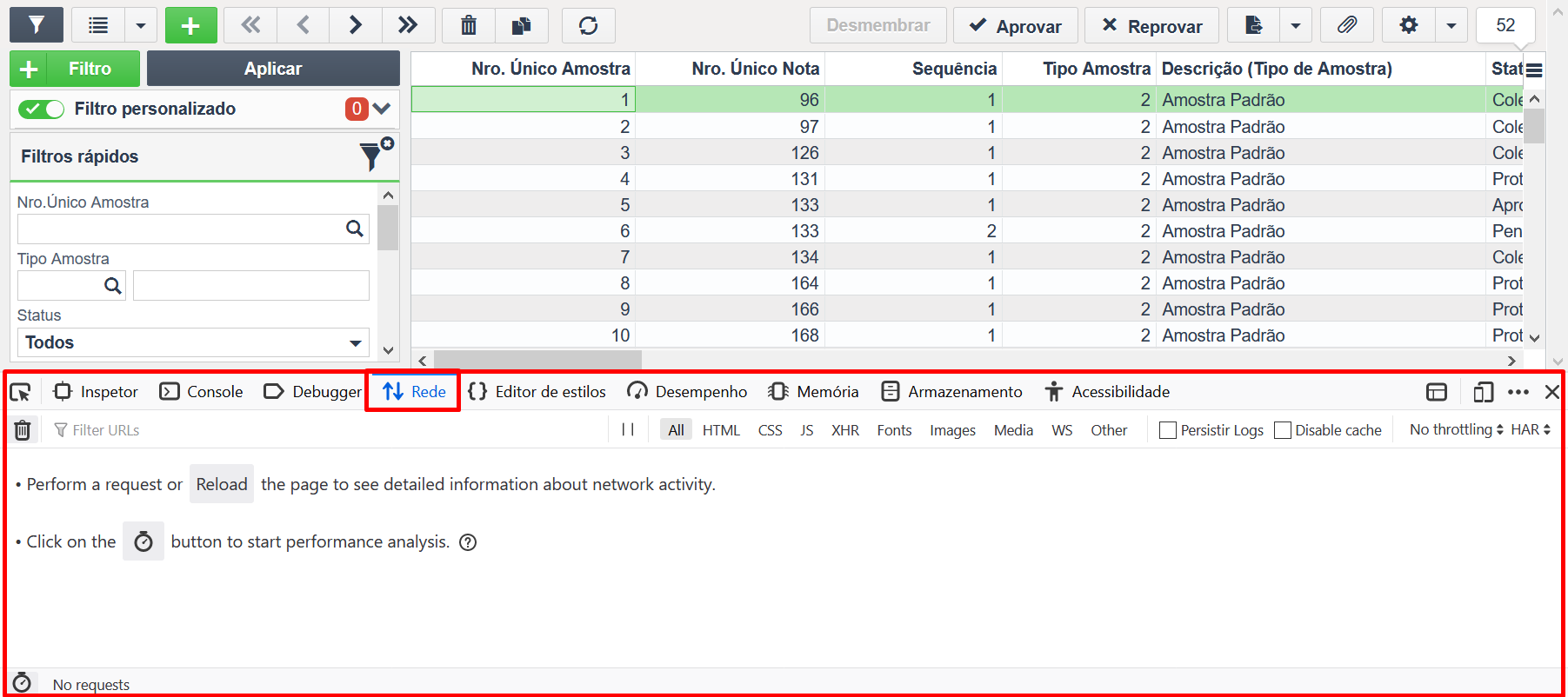Go to first record with double-left arrow
This screenshot has height=697, width=1568.
pos(250,25)
